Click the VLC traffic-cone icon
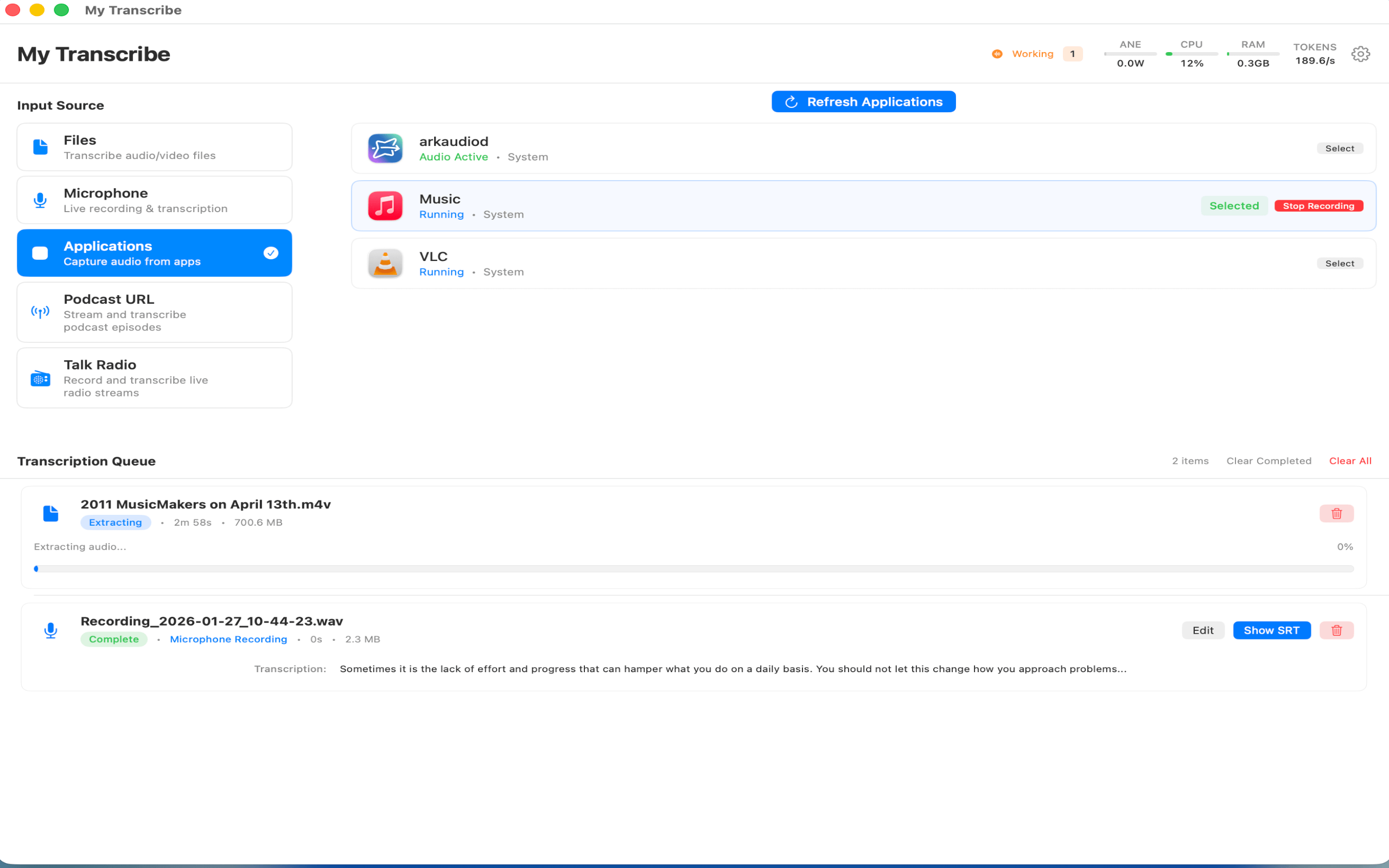 click(x=385, y=263)
